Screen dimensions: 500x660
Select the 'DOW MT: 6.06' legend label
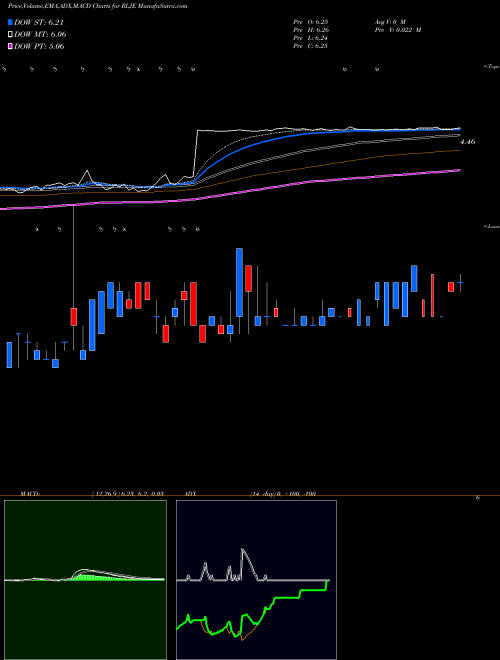click(x=40, y=35)
